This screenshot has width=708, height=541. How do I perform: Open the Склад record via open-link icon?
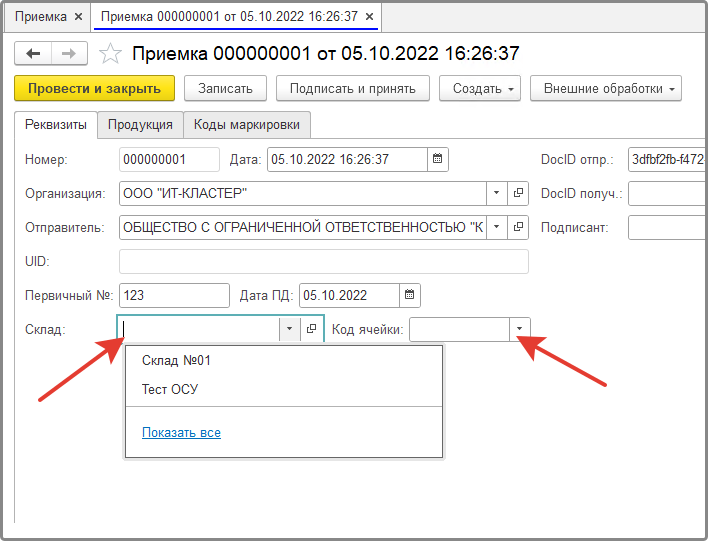pyautogui.click(x=312, y=329)
